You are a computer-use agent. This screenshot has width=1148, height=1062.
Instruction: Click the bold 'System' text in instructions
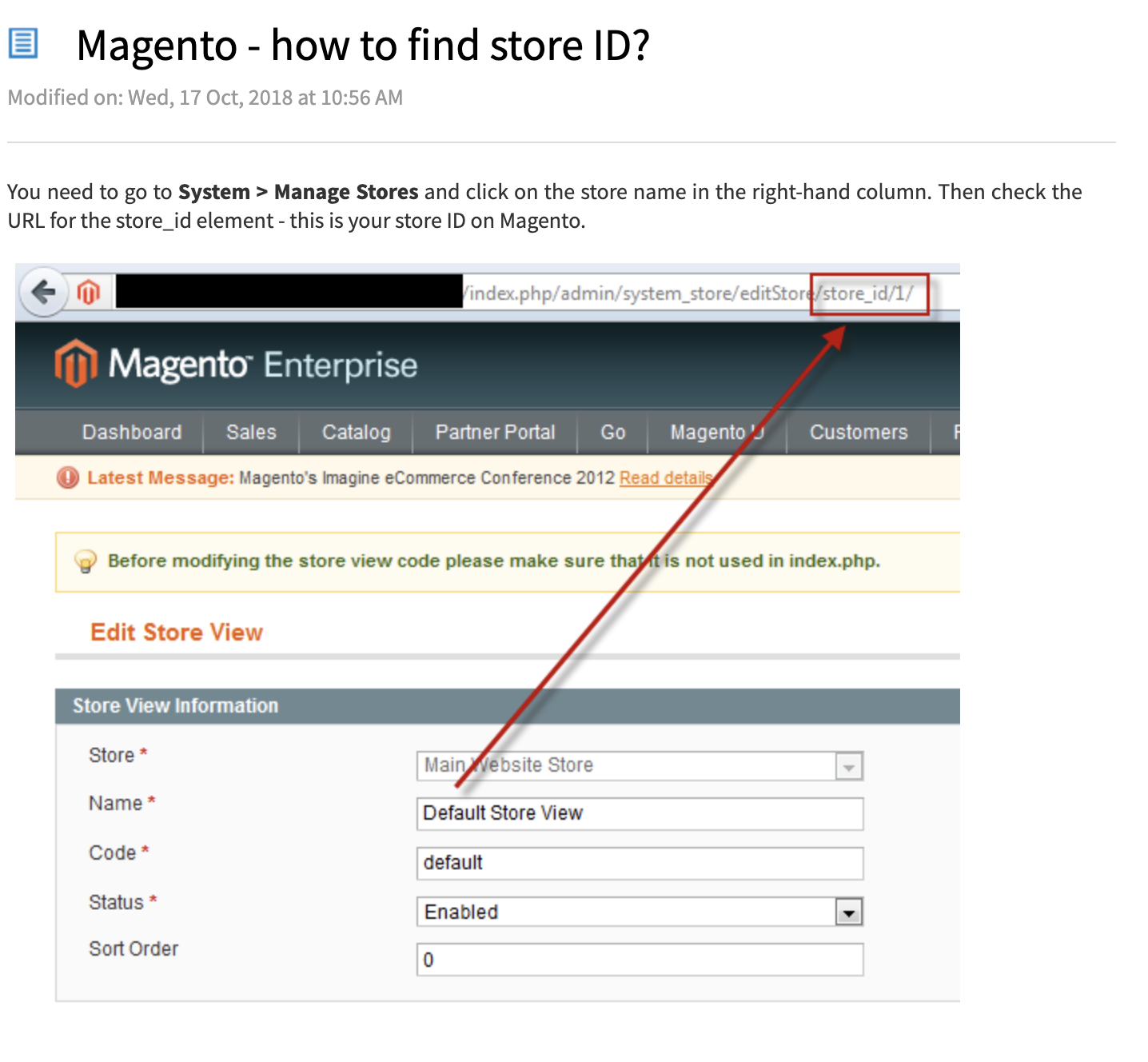click(214, 192)
